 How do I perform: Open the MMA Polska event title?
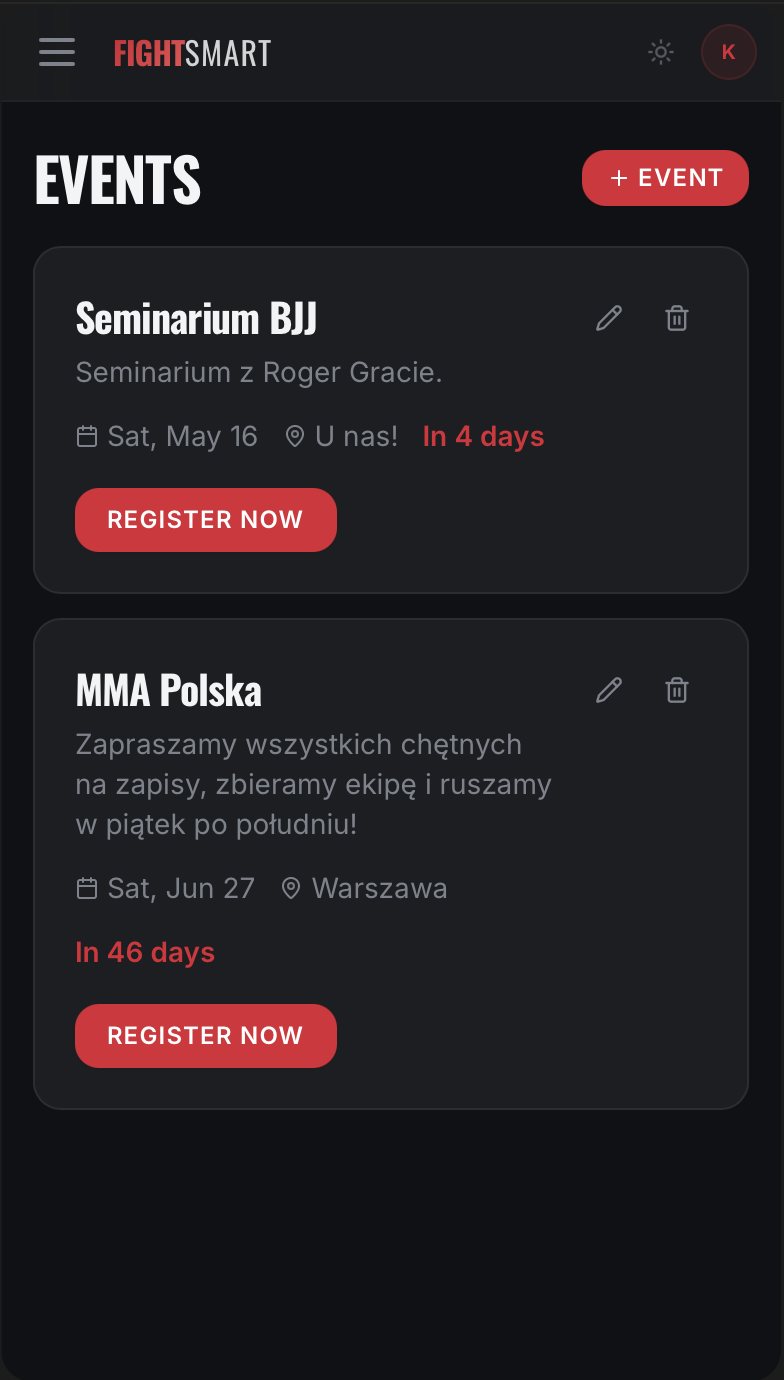click(169, 691)
